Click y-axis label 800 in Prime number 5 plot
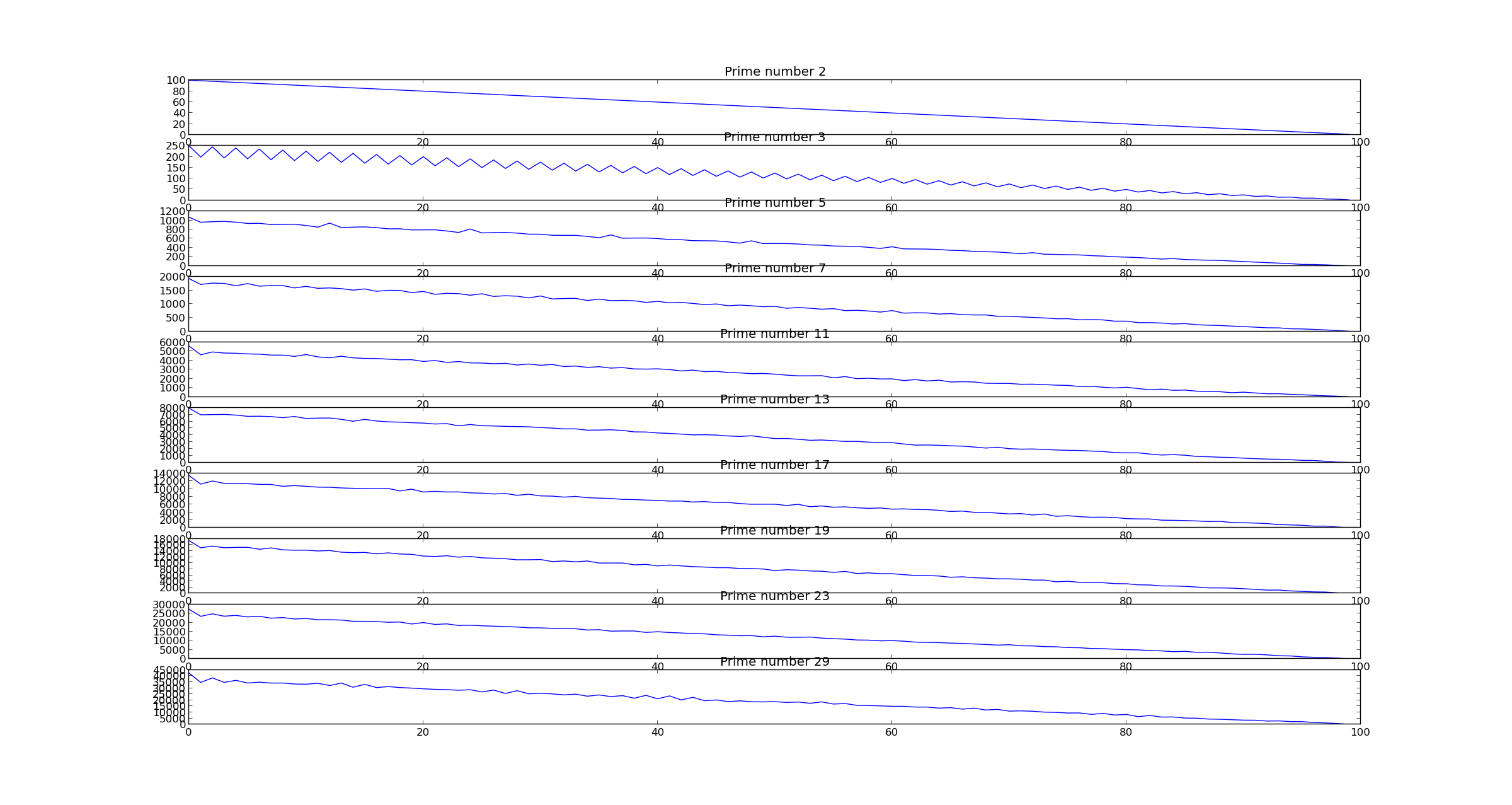1512x805 pixels. click(x=176, y=229)
